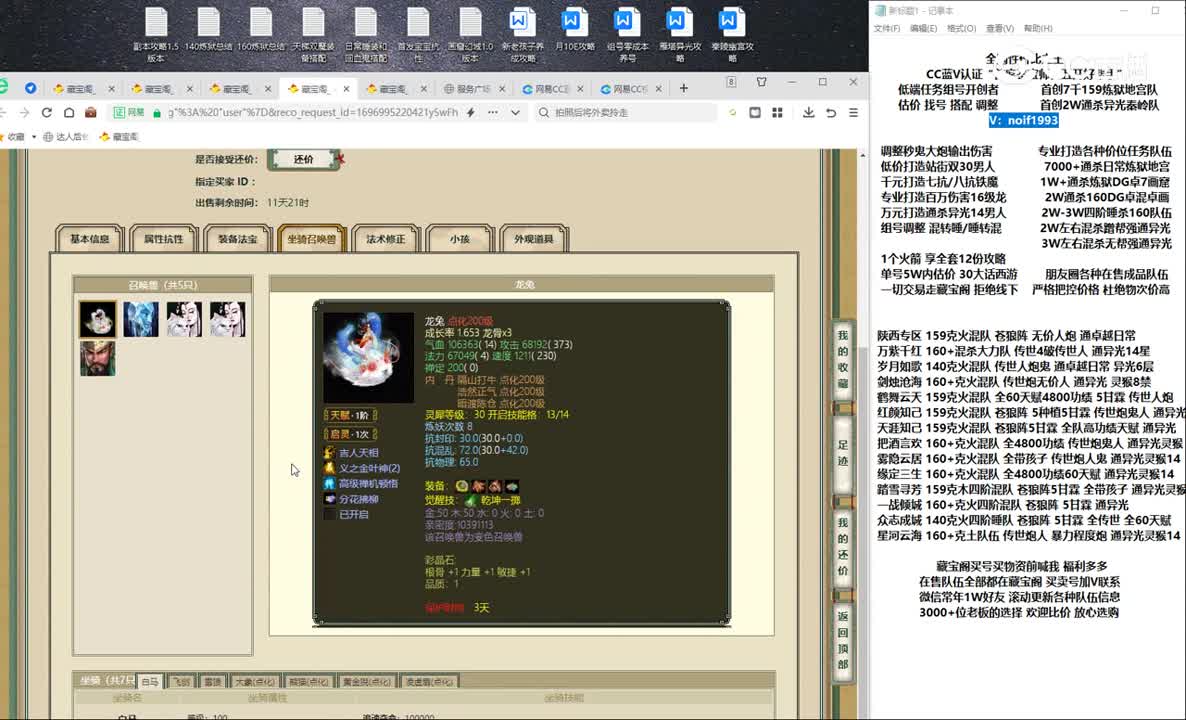Click the browser undo-closed-tab icon
Viewport: 1186px width, 720px height.
(831, 112)
